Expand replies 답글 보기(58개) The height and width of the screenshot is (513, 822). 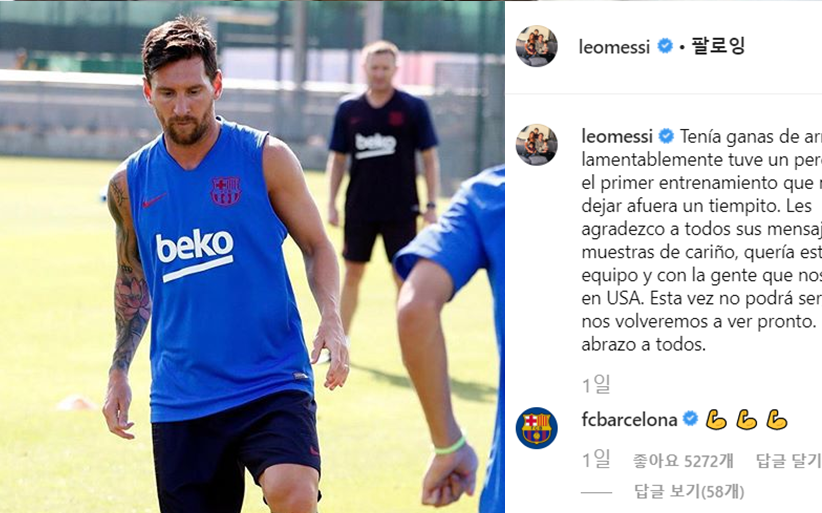(x=689, y=491)
